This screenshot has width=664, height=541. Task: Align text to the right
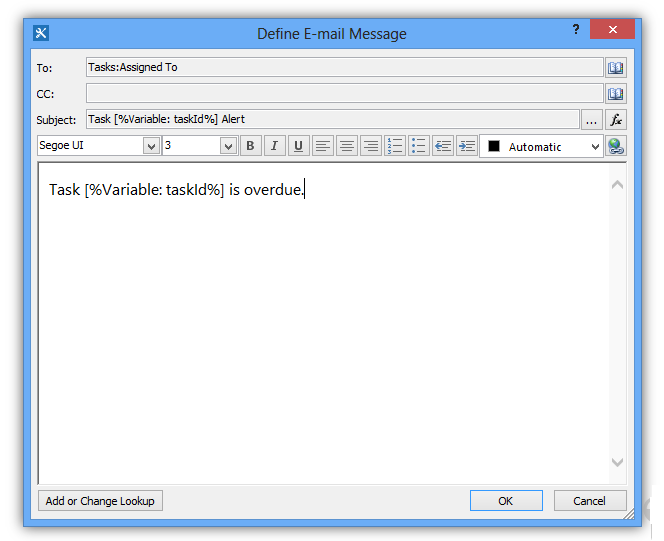pos(371,146)
